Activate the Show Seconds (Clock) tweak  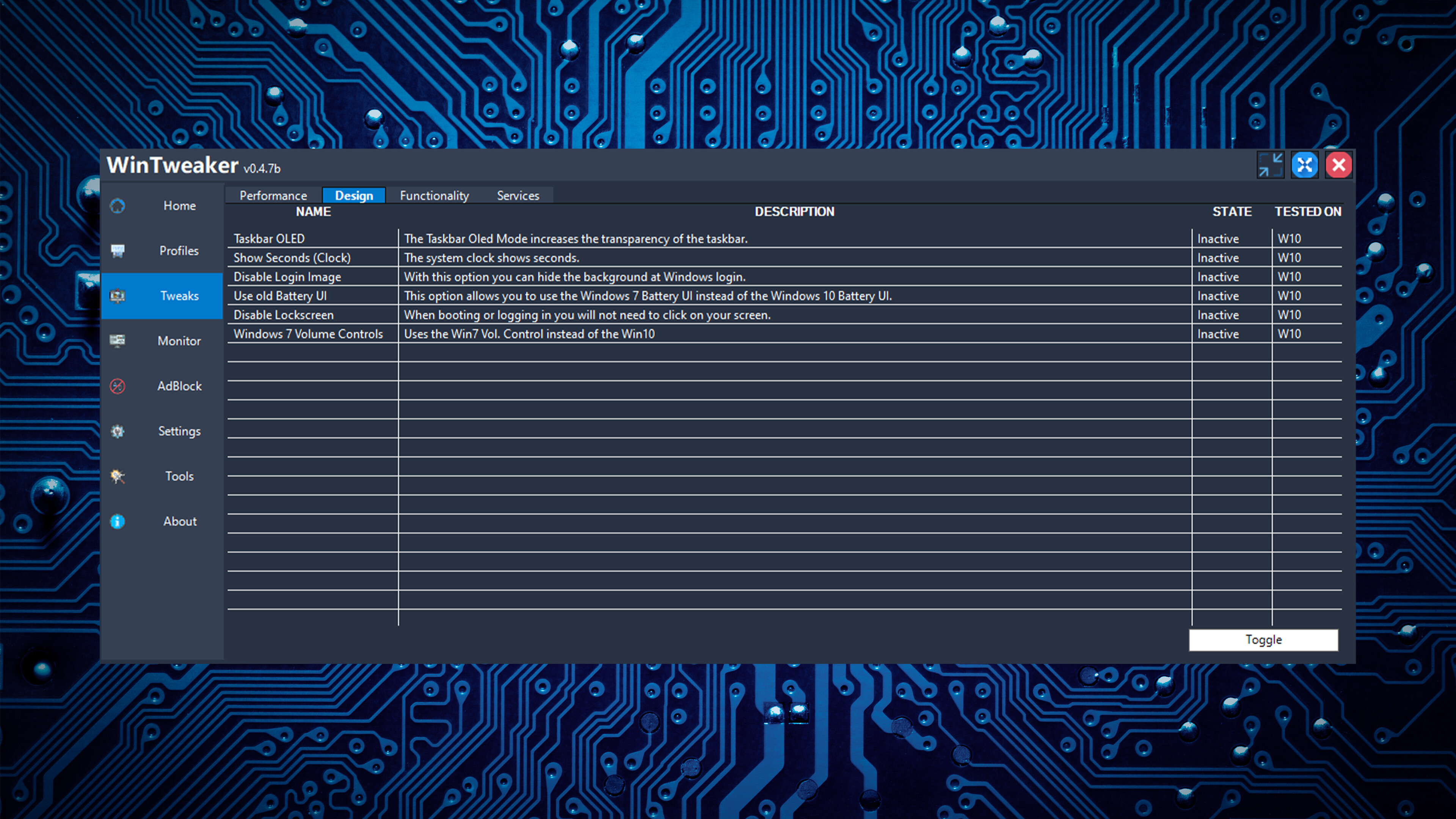click(x=1218, y=257)
